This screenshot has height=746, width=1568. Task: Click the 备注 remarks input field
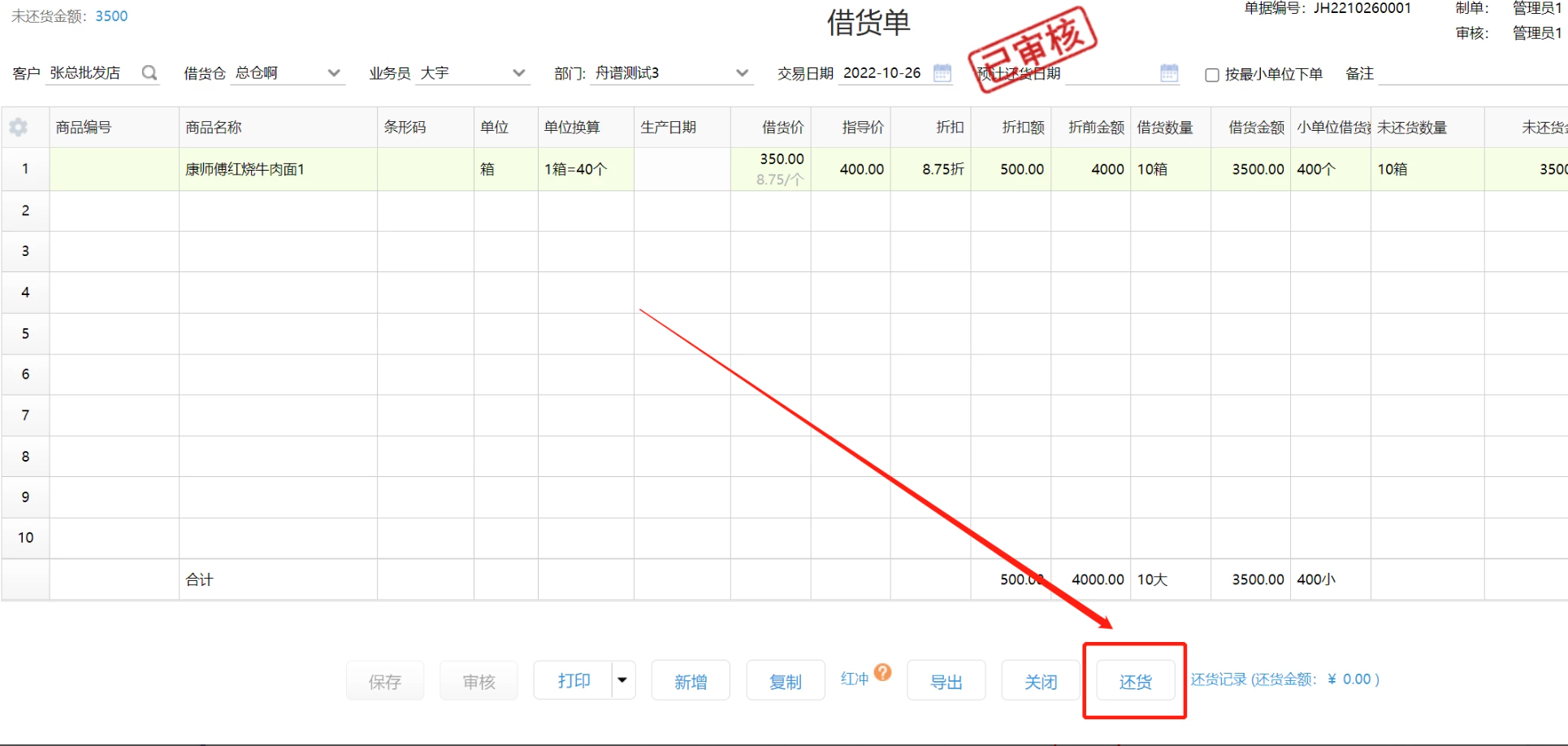pos(1471,74)
